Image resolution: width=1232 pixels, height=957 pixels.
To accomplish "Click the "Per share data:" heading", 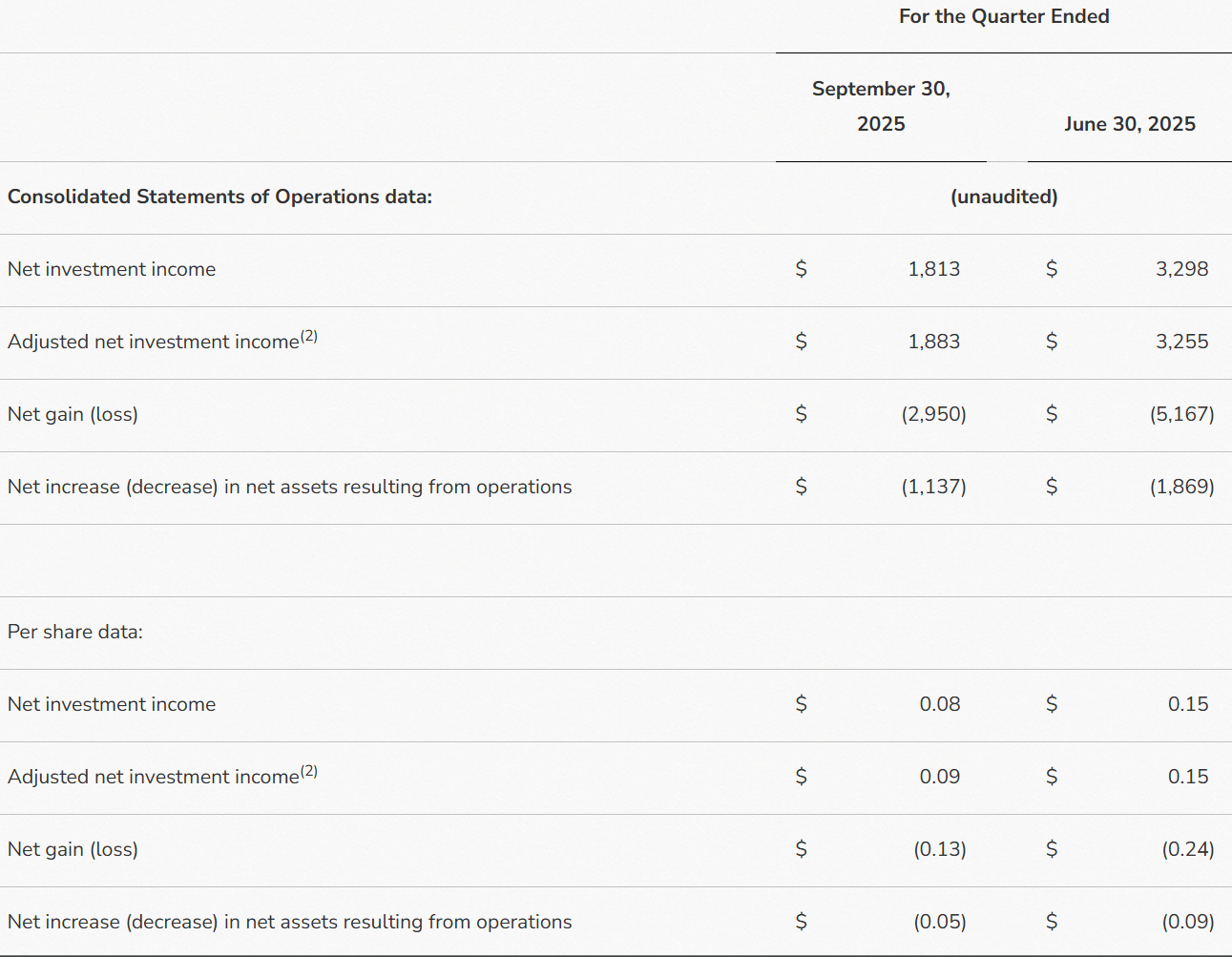I will pos(74,632).
